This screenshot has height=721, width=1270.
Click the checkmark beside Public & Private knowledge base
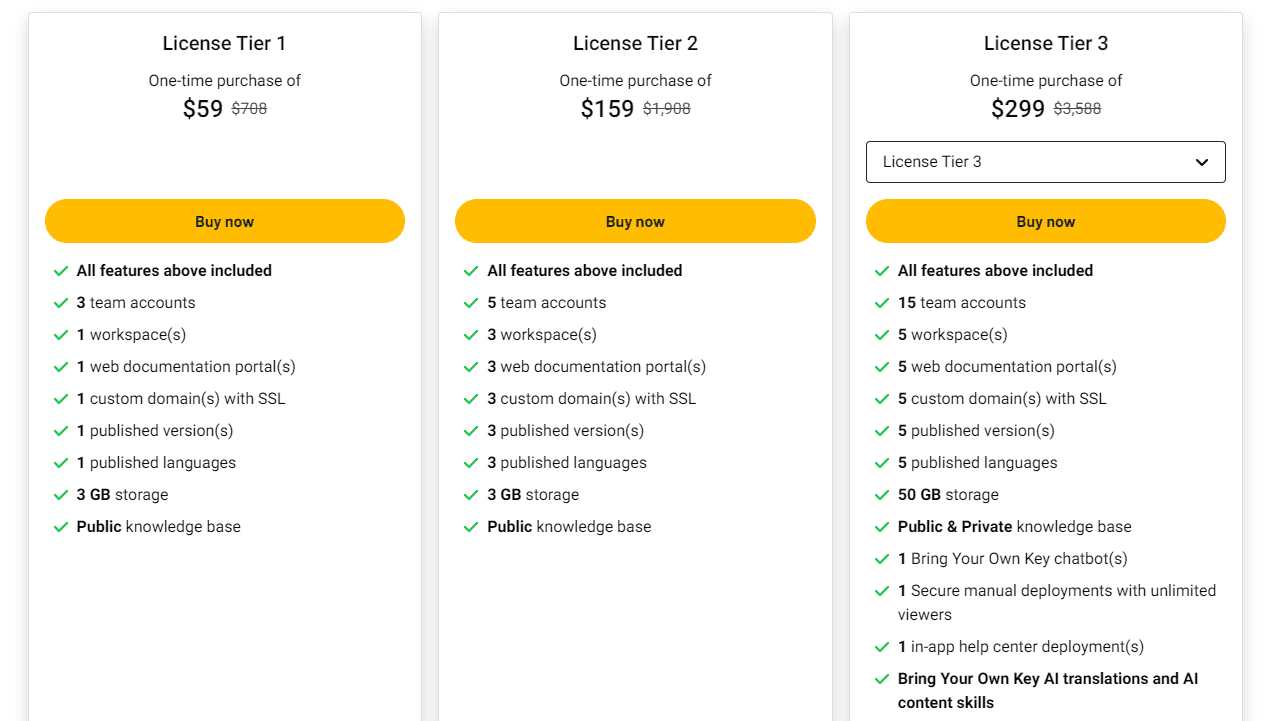pyautogui.click(x=882, y=526)
